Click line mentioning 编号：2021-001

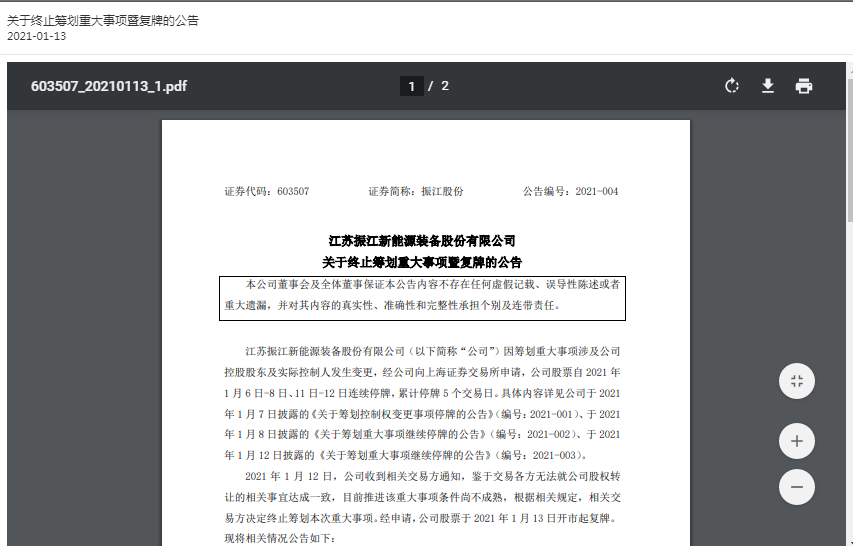click(422, 414)
